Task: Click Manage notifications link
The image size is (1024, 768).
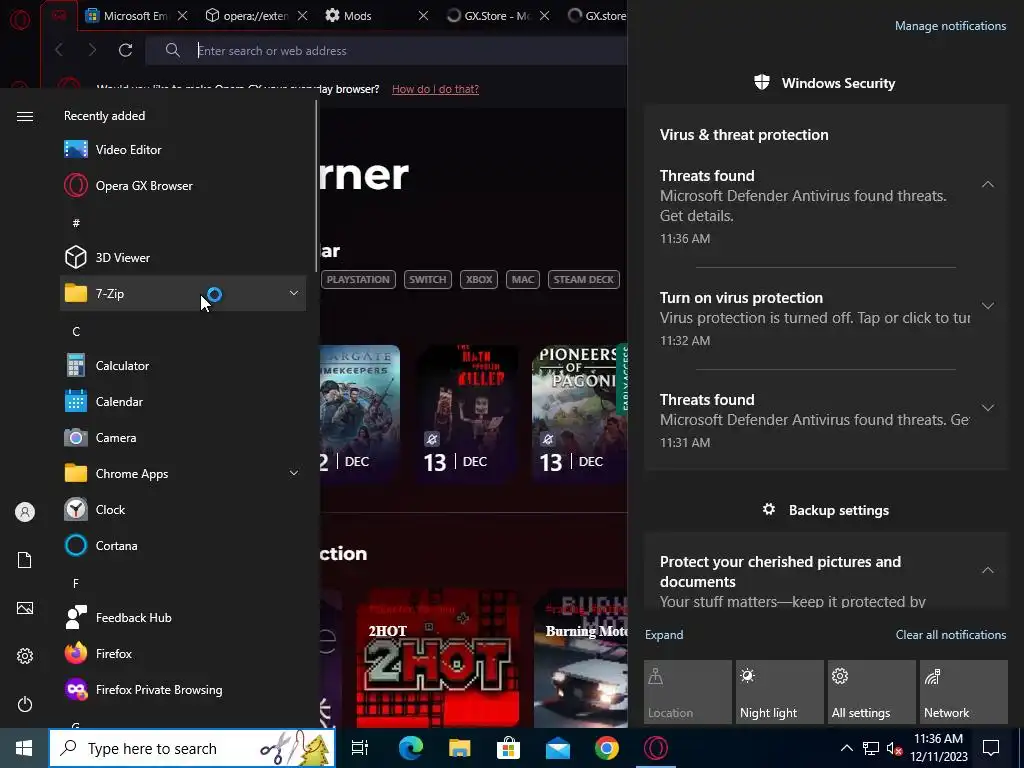Action: click(x=950, y=26)
